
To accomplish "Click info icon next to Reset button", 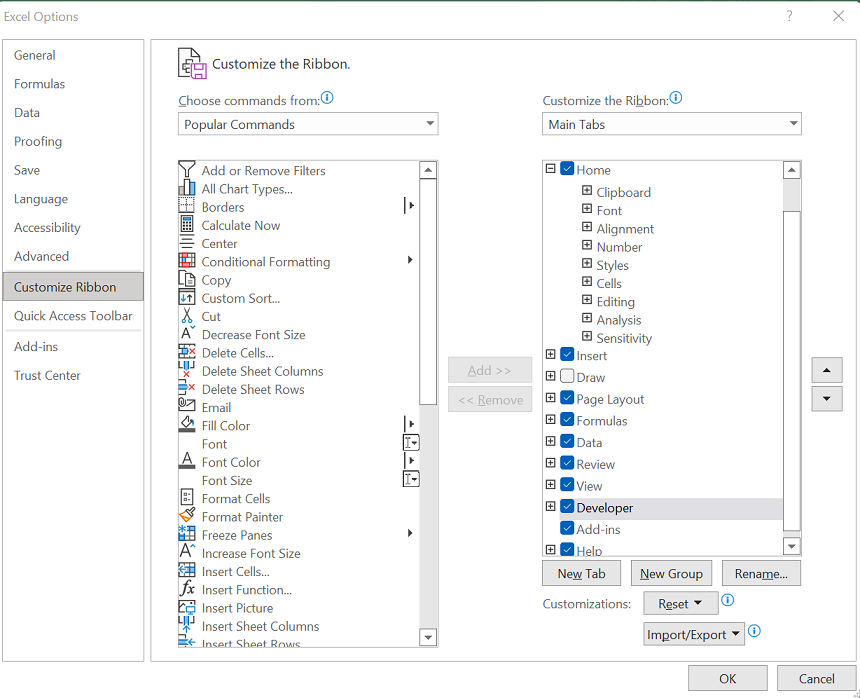I will 727,600.
